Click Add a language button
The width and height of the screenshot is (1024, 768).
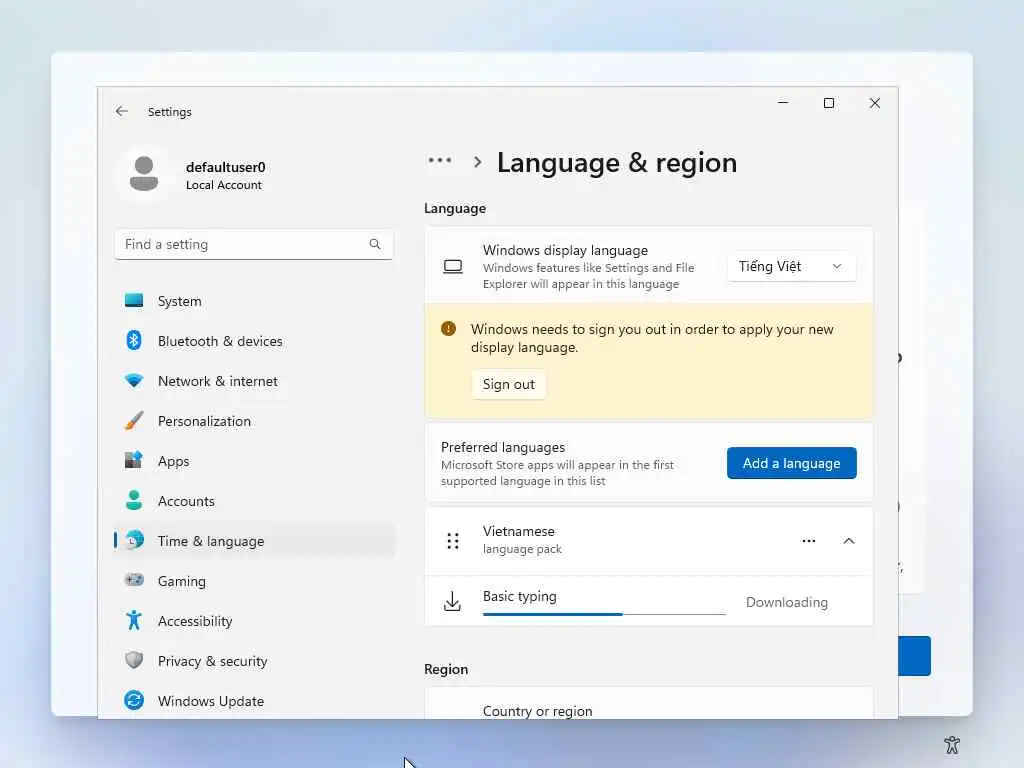[x=791, y=463]
